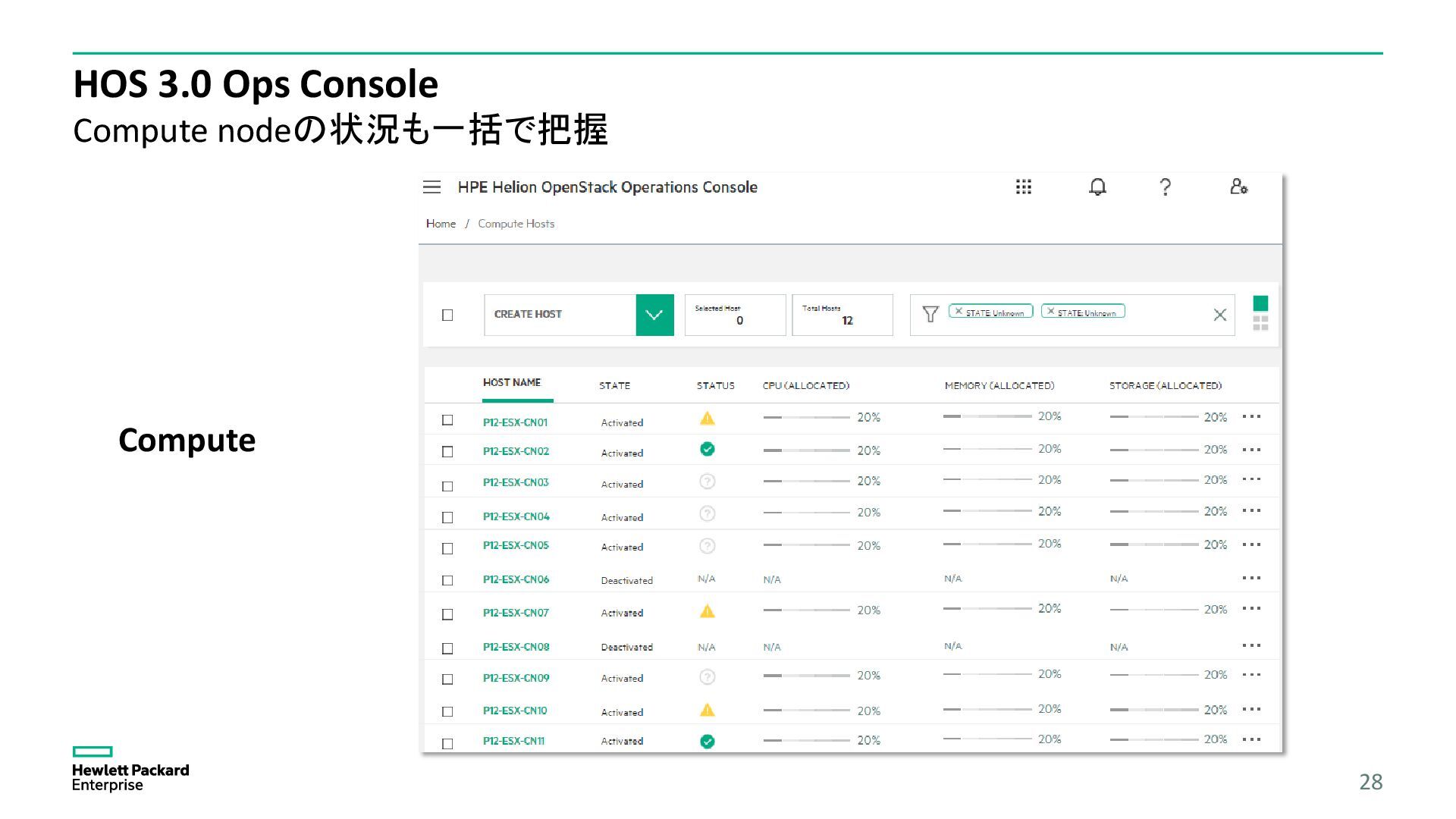Select the P12-ESX-CN06 row checkbox
The width and height of the screenshot is (1456, 819).
pyautogui.click(x=447, y=580)
